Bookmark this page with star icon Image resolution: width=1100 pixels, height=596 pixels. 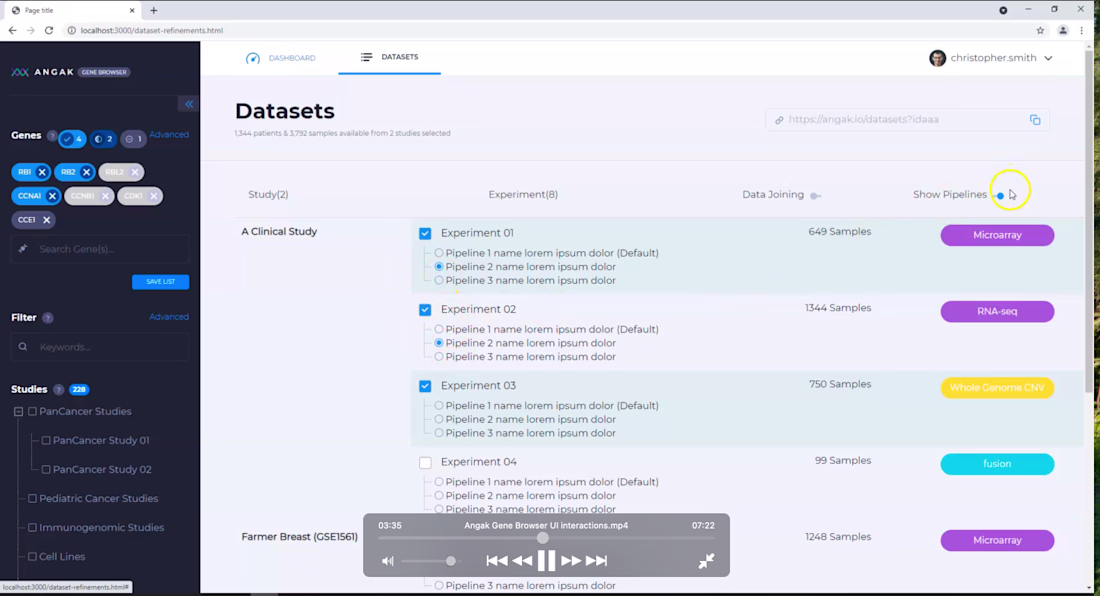(1040, 30)
